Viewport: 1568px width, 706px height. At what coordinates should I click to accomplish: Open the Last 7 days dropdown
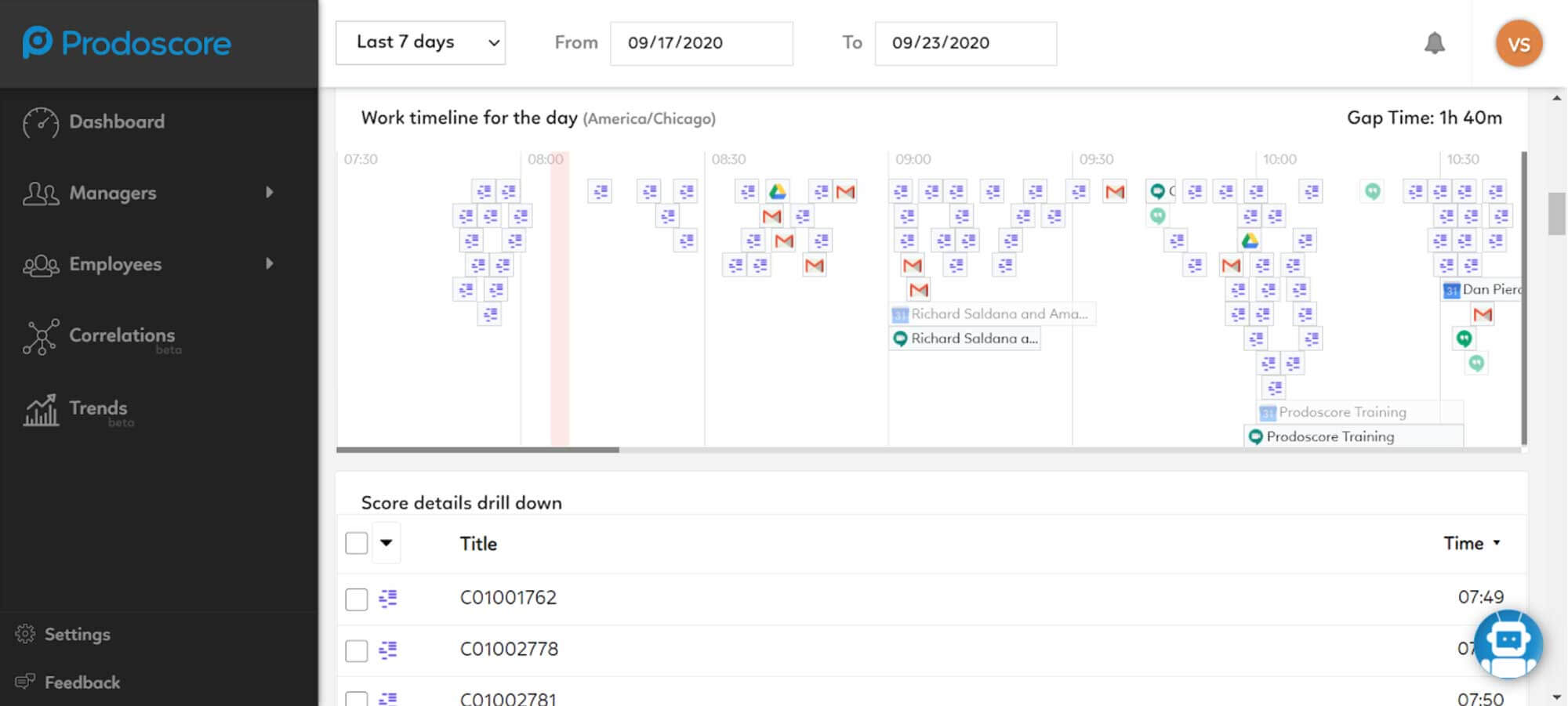coord(420,42)
